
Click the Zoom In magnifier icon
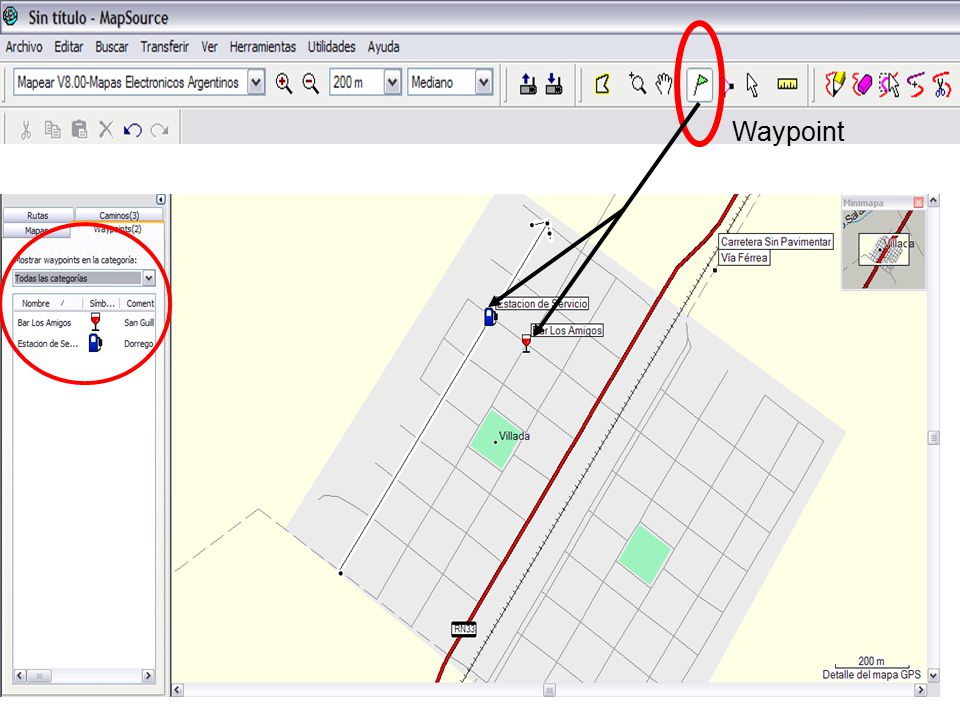point(283,83)
